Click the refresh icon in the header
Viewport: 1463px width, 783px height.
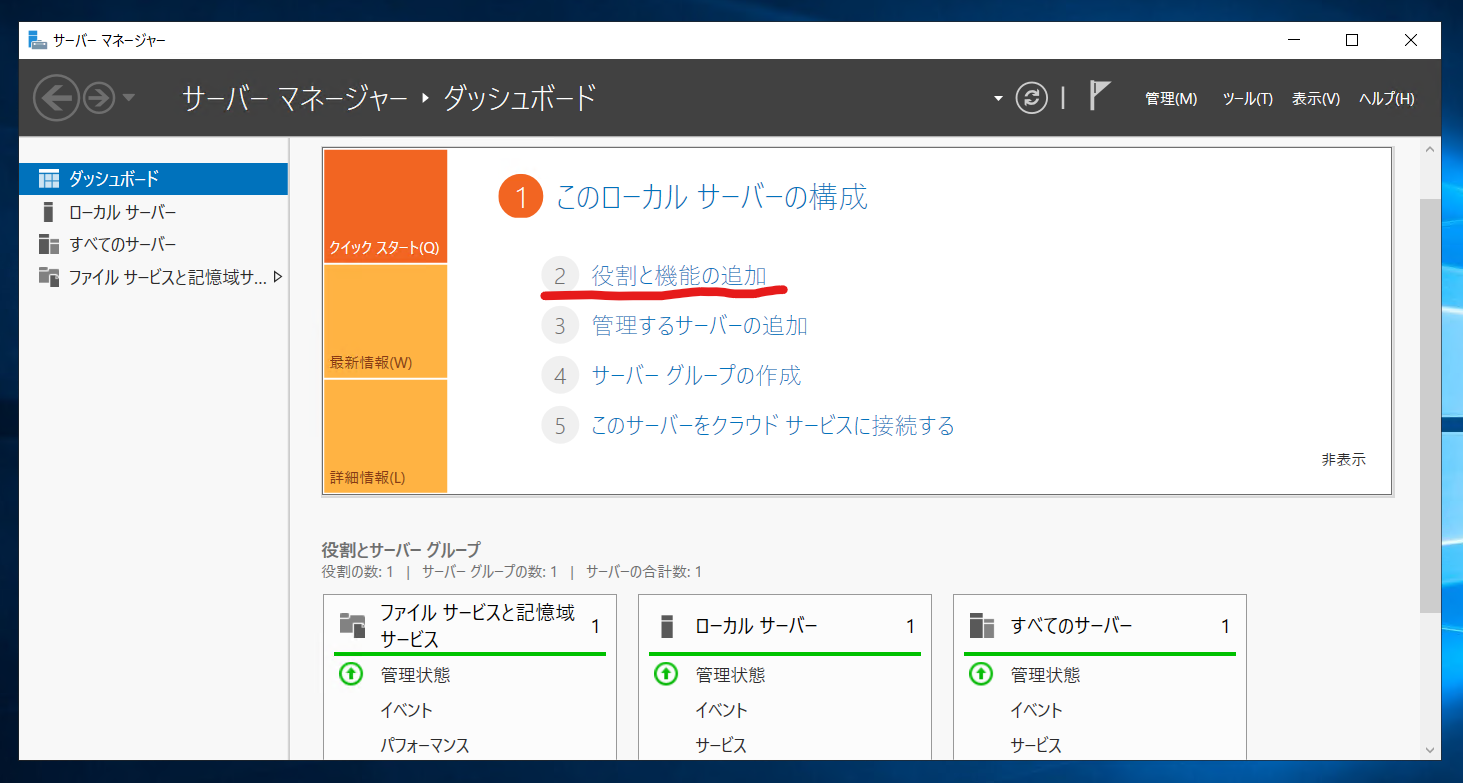(x=1031, y=98)
